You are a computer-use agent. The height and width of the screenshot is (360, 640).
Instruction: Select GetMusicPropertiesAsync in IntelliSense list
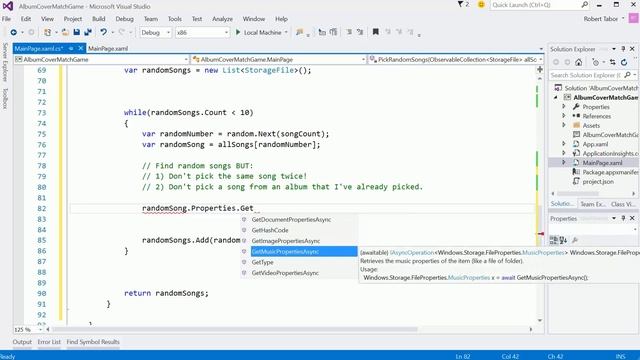pos(304,251)
